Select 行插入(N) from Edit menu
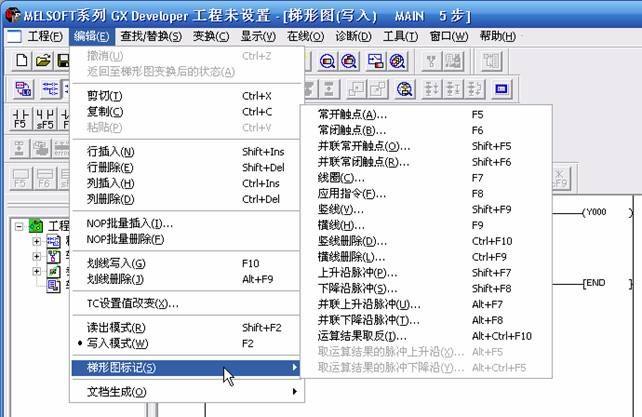The height and width of the screenshot is (417, 642). (x=112, y=151)
